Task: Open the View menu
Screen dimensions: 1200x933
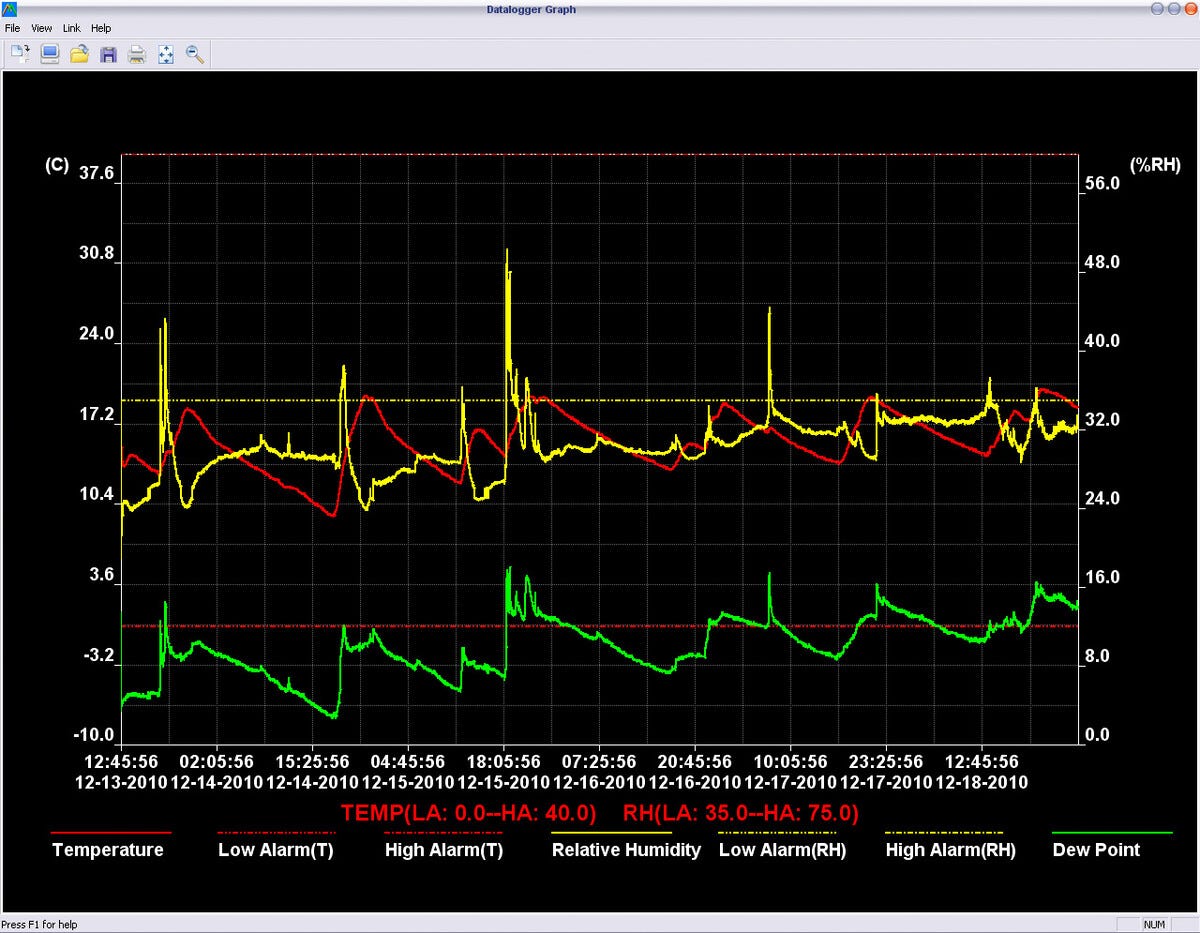Action: tap(41, 28)
